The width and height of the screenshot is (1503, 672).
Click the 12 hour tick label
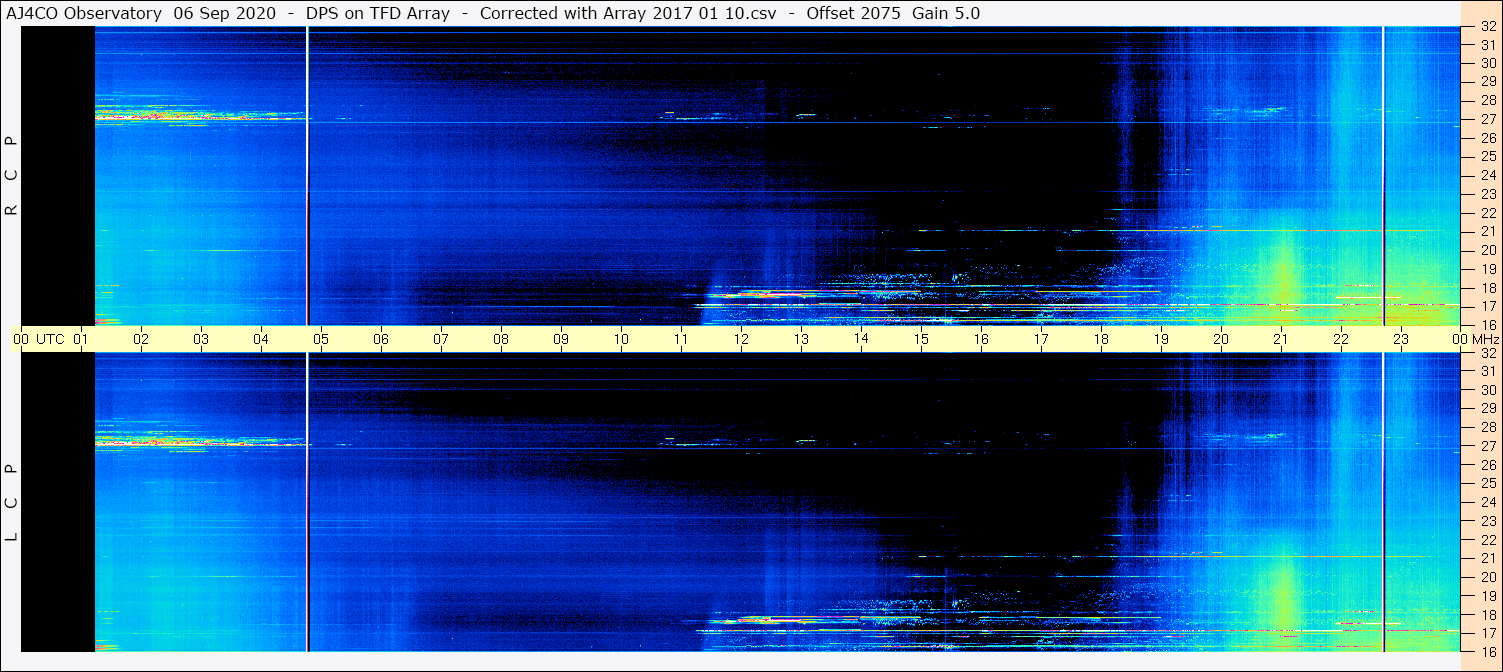[741, 339]
